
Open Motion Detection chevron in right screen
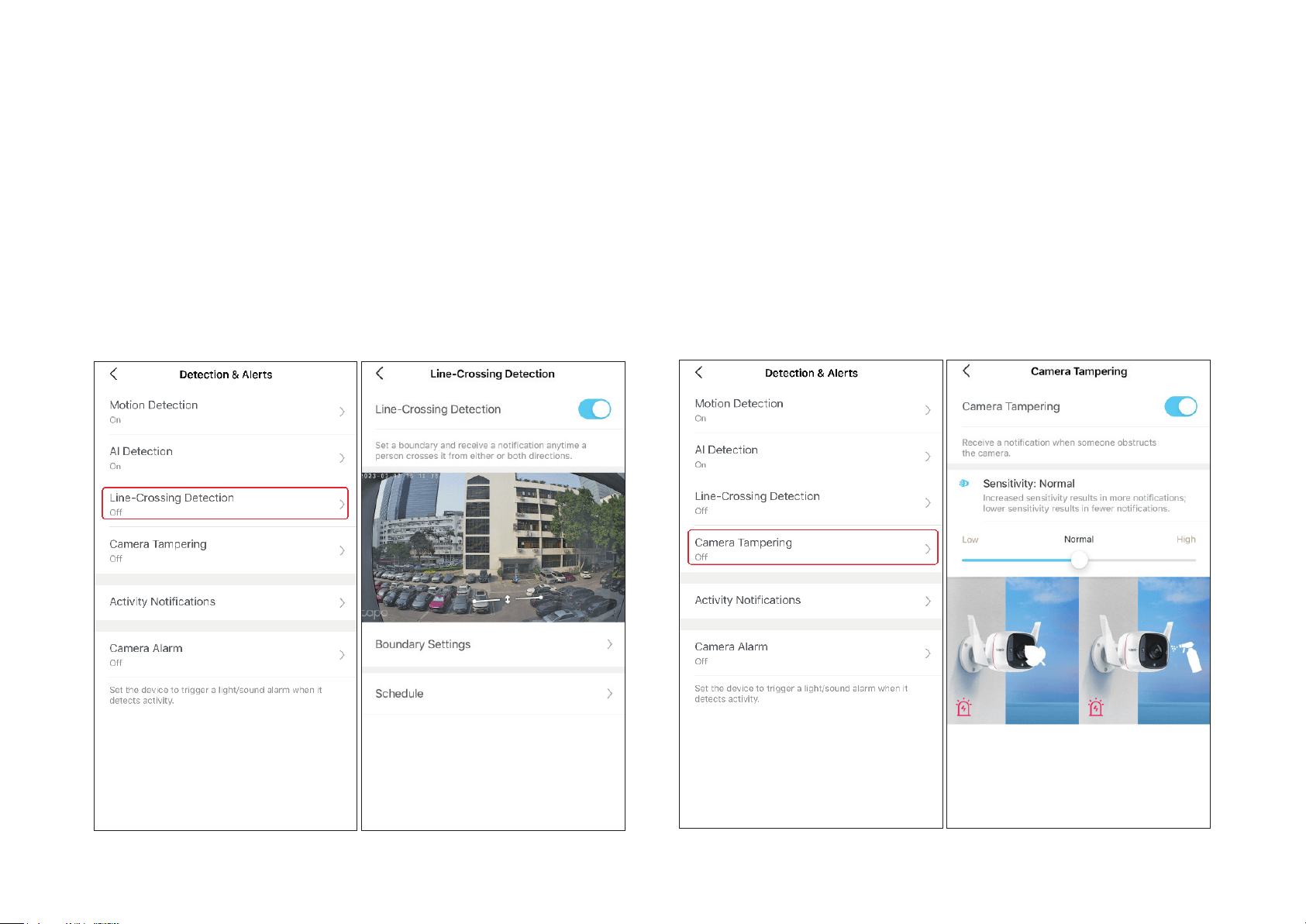(x=928, y=410)
